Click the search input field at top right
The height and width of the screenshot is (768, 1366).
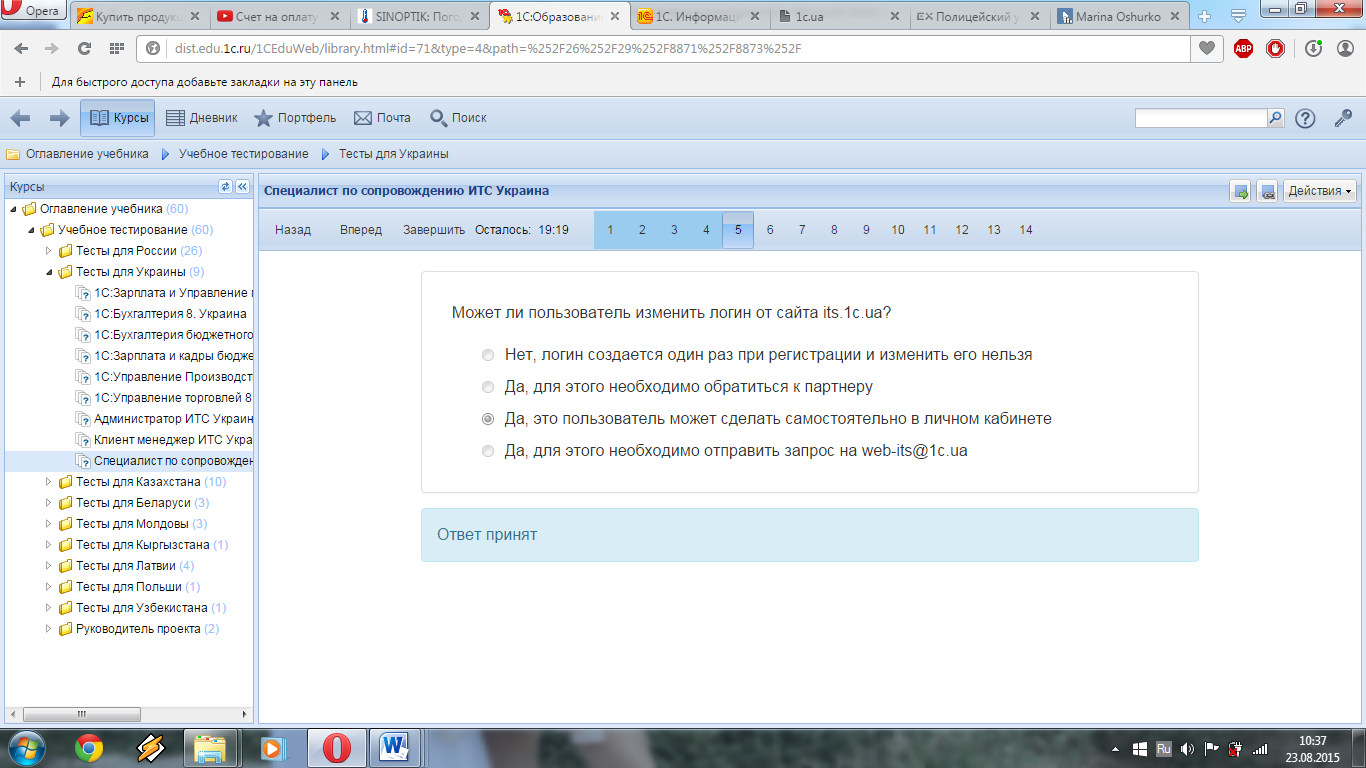[1201, 118]
